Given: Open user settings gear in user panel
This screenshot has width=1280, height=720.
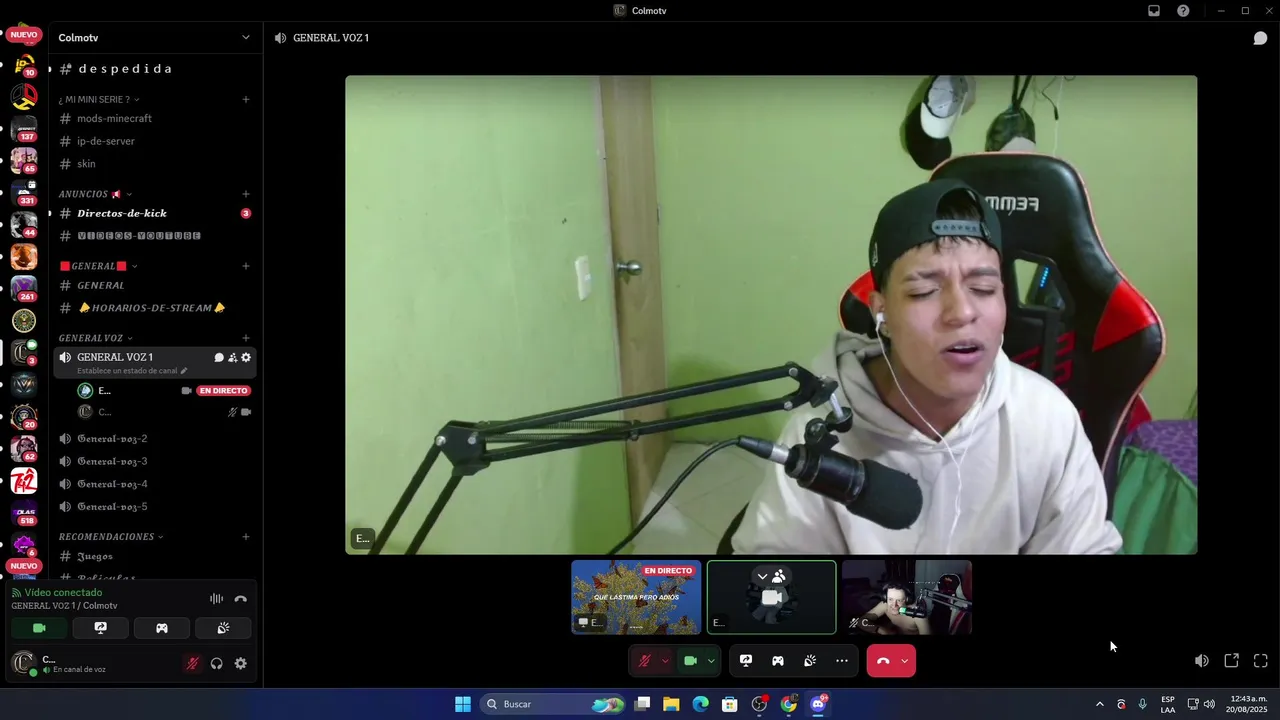Looking at the screenshot, I should tap(240, 663).
